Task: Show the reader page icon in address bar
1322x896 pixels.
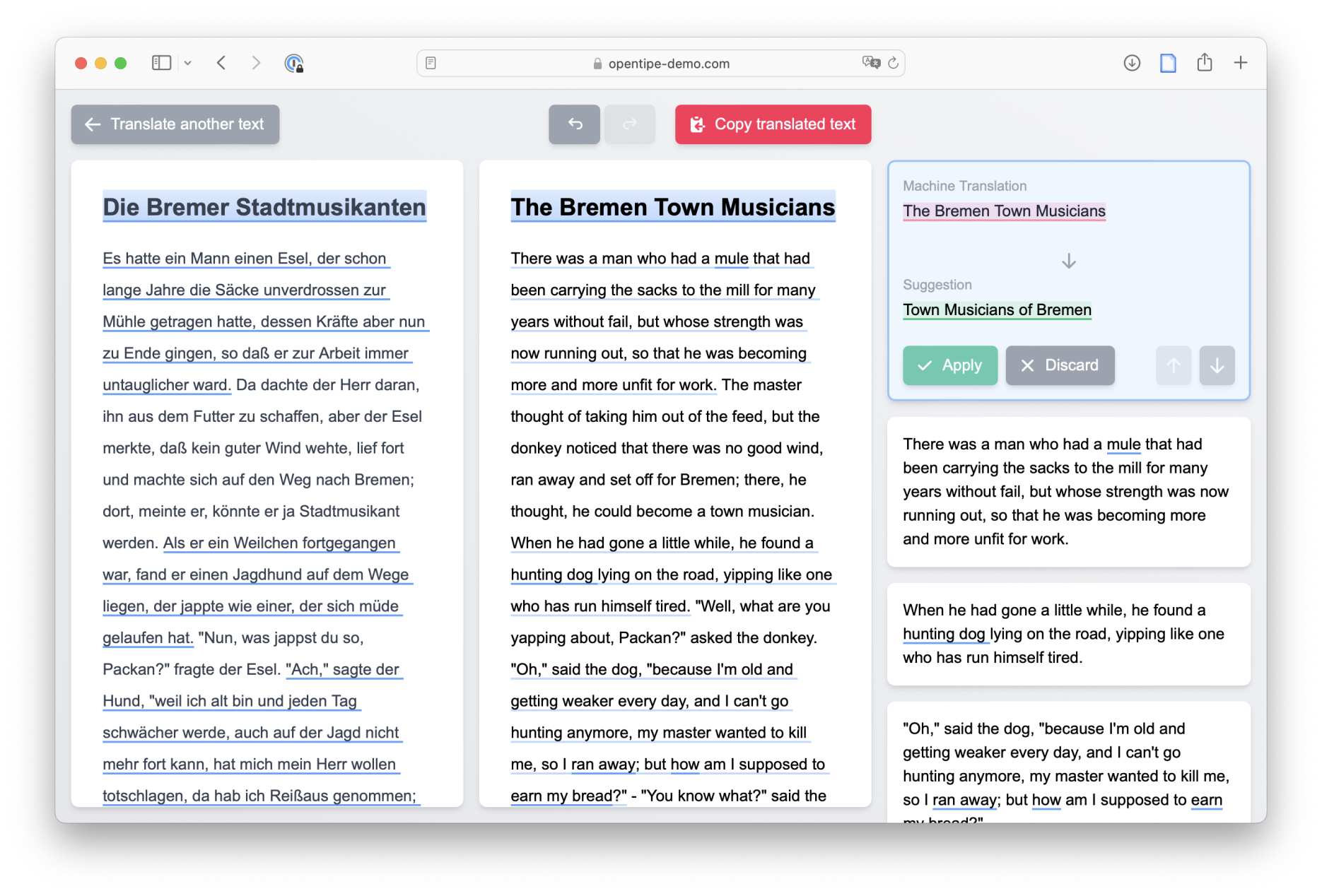Action: point(431,63)
